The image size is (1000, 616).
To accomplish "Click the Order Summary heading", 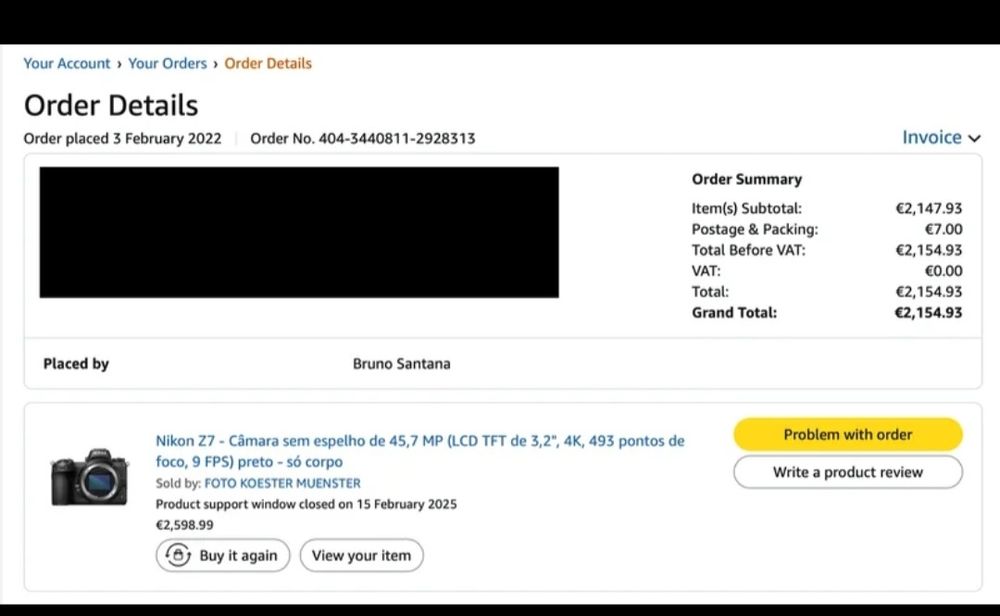I will 747,180.
